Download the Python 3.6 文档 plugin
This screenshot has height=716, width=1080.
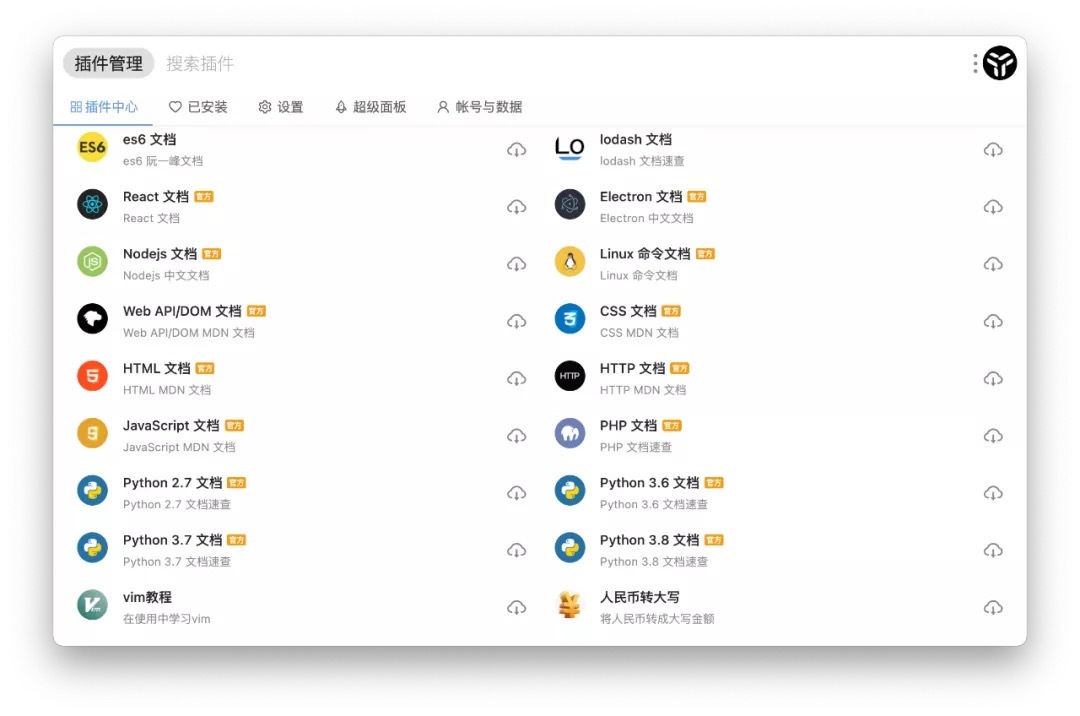993,492
